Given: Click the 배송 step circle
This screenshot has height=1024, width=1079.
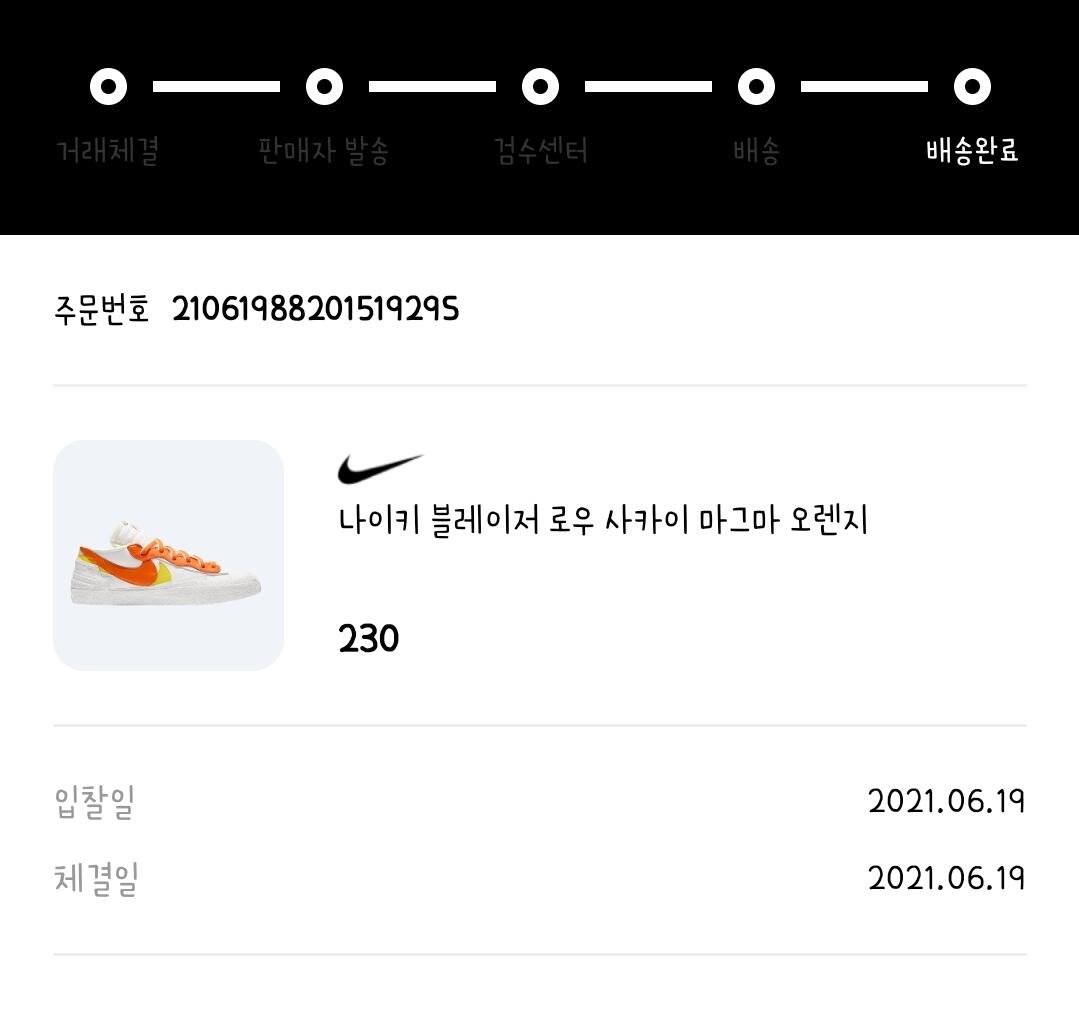Looking at the screenshot, I should point(757,87).
